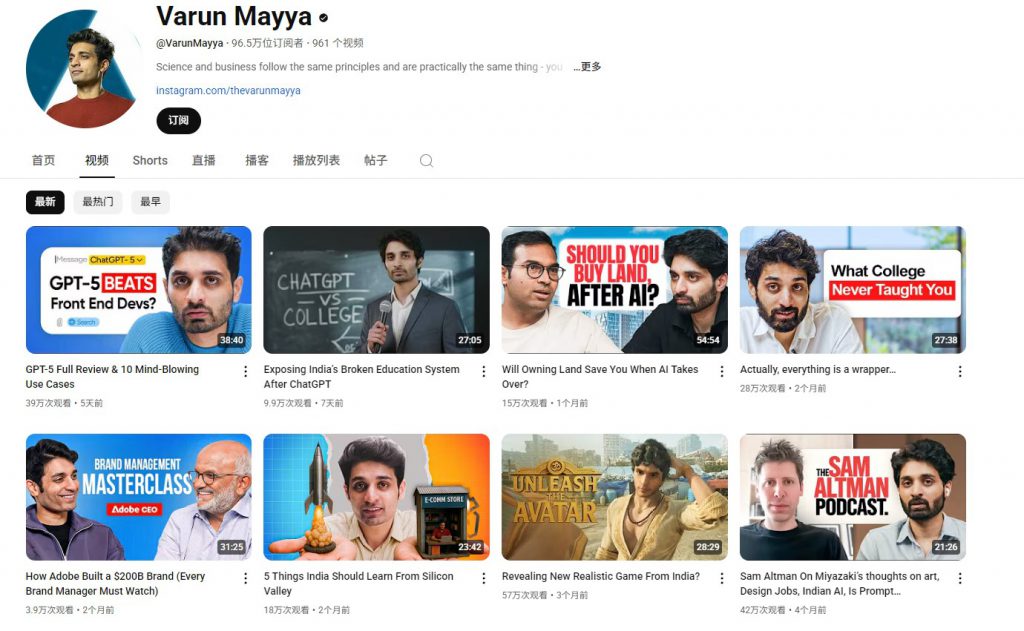This screenshot has width=1024, height=631.
Task: Click 42万次观看 • 4个月前 text
Action: 783,611
